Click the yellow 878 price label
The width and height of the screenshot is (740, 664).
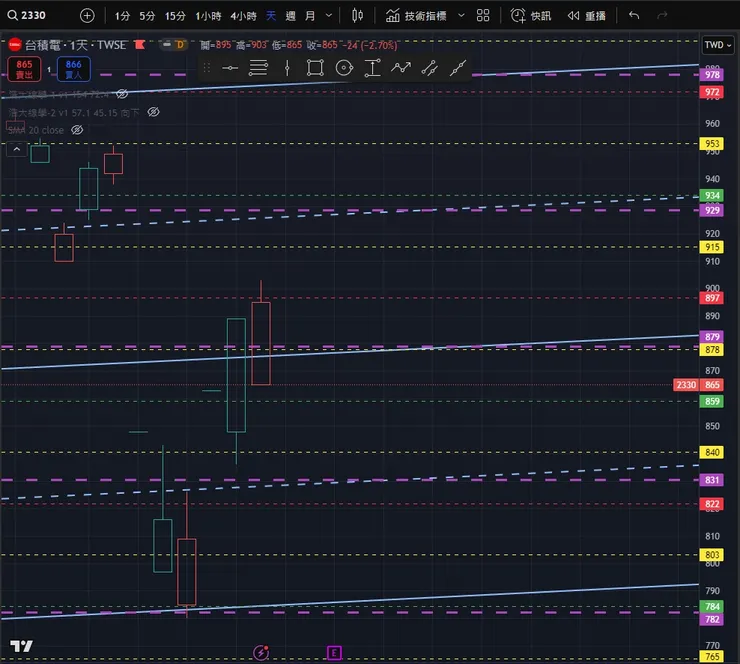coord(712,350)
